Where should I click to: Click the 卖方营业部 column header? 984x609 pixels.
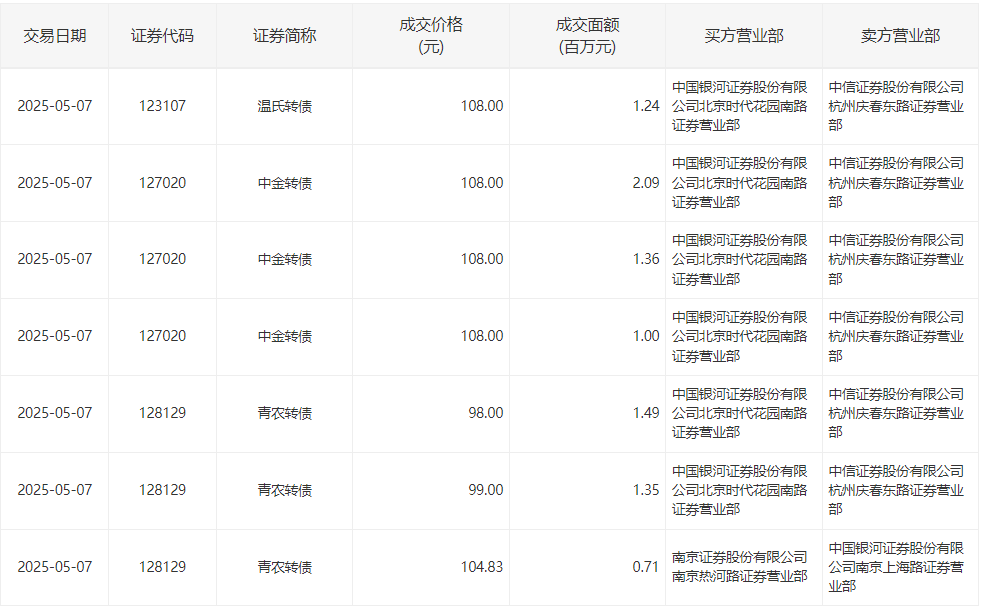pyautogui.click(x=900, y=36)
